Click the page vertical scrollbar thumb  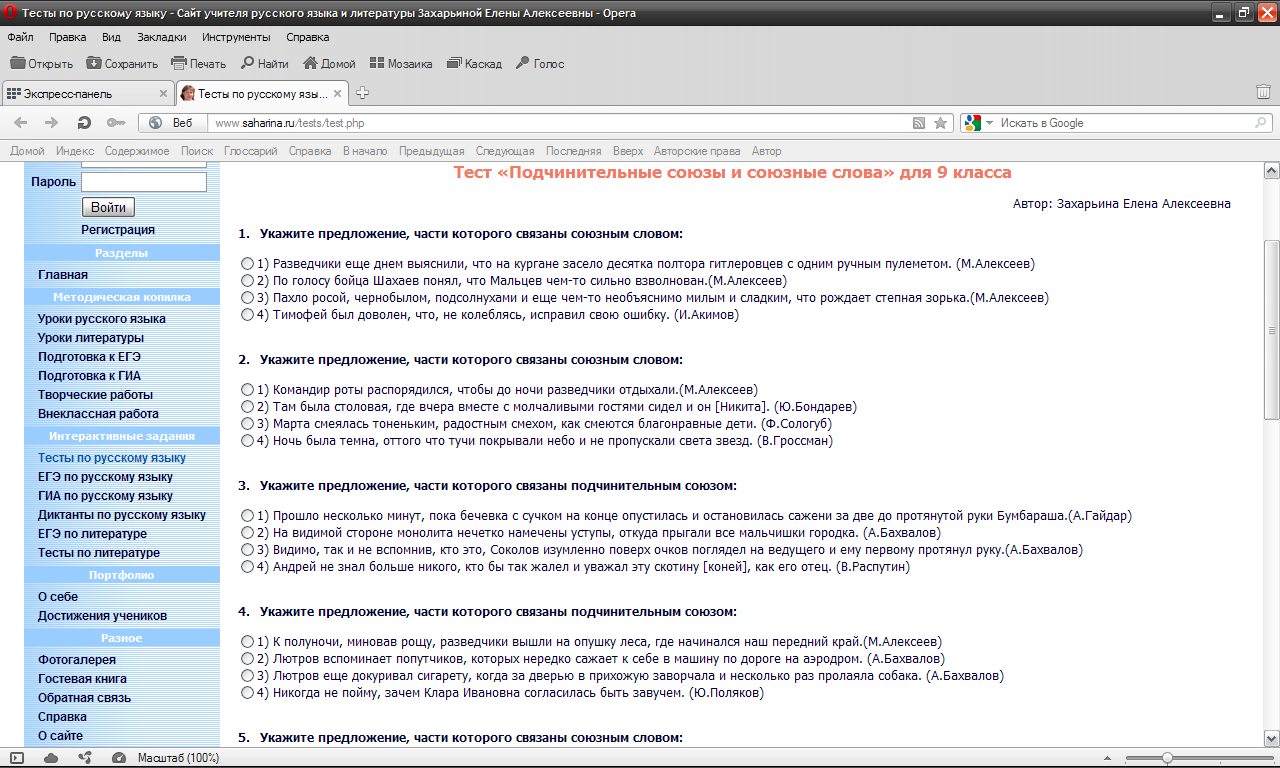[1271, 330]
